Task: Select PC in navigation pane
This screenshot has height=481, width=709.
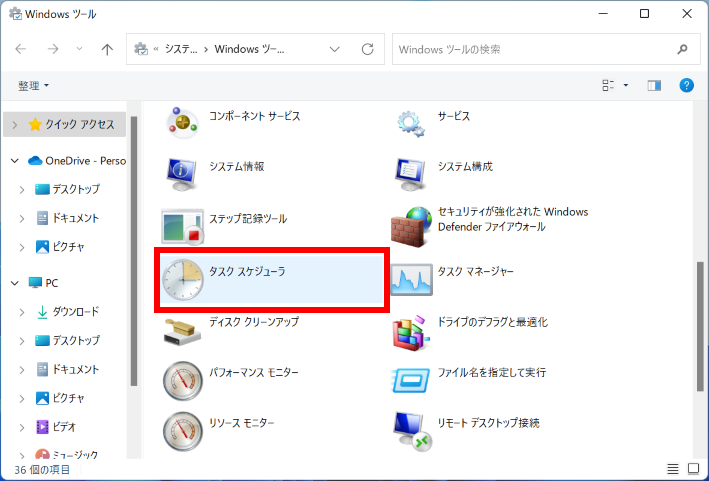Action: (x=43, y=283)
